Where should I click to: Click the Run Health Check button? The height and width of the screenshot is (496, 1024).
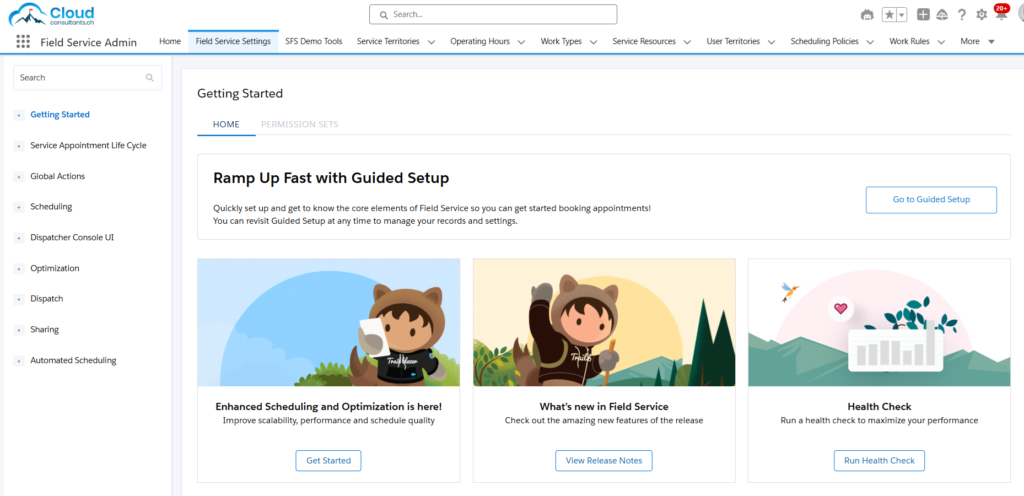coord(879,460)
